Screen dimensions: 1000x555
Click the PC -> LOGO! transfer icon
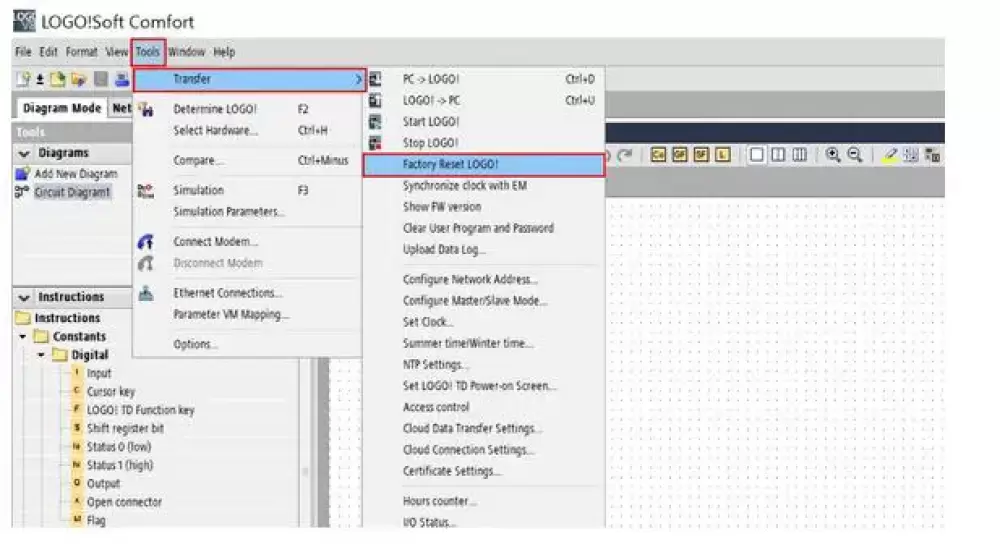point(376,79)
